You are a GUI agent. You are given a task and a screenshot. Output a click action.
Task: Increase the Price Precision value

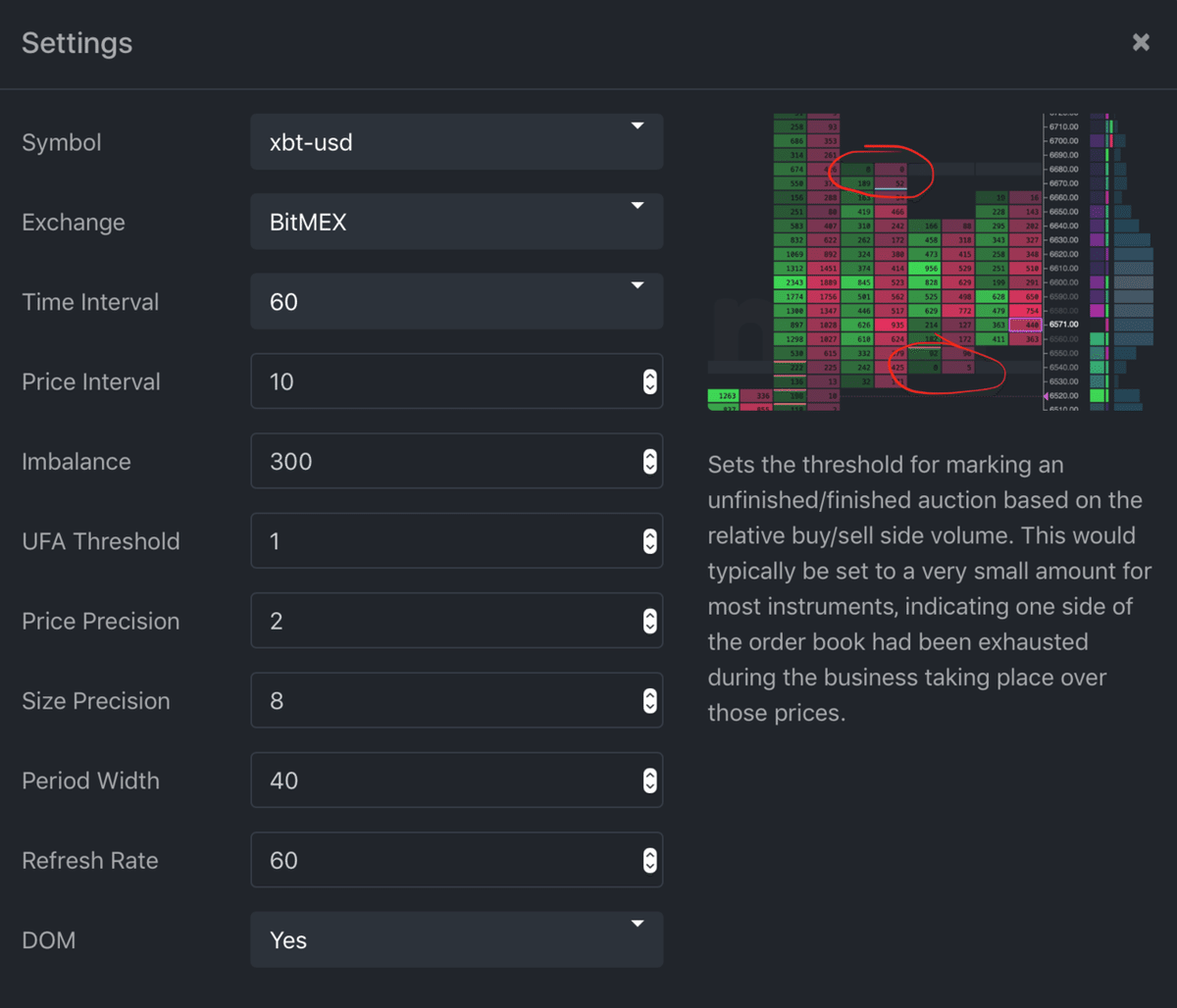point(649,616)
